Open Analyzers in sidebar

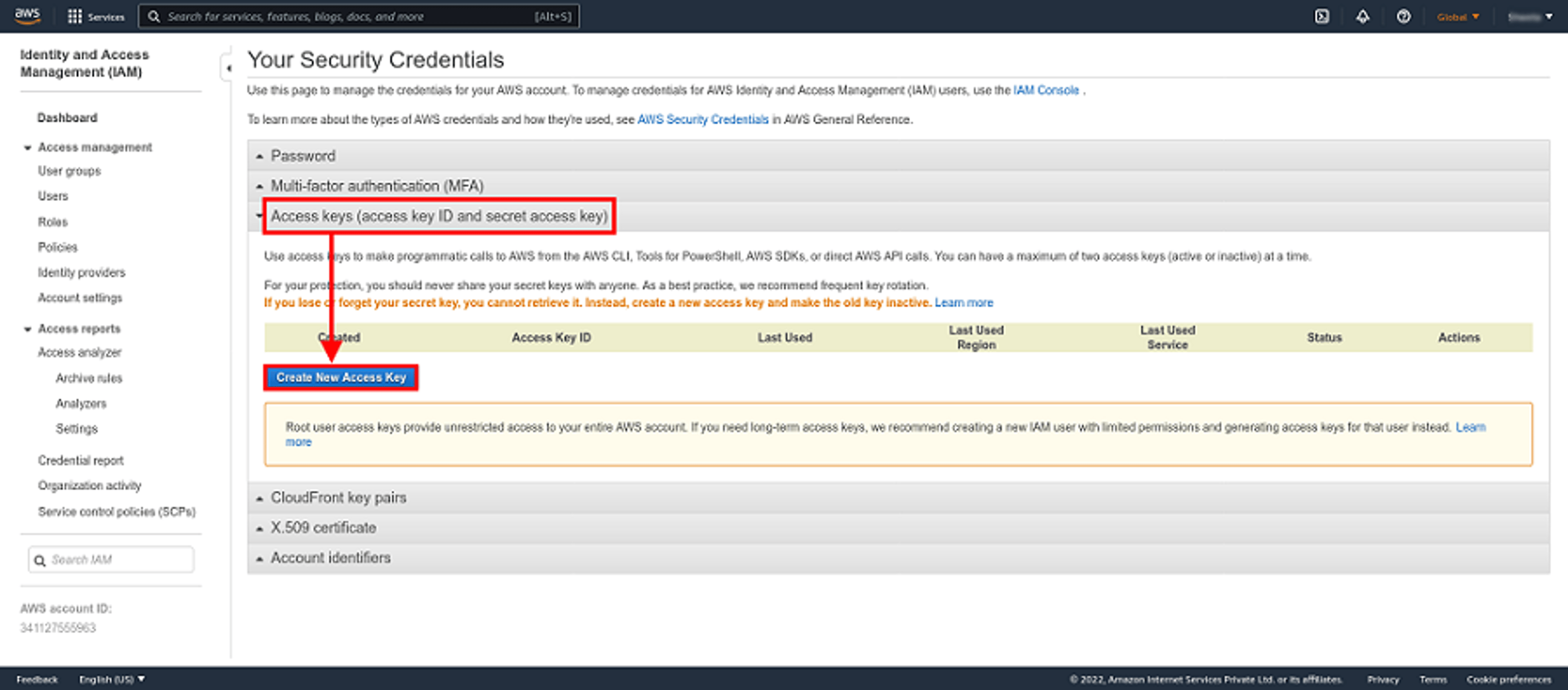pos(81,404)
